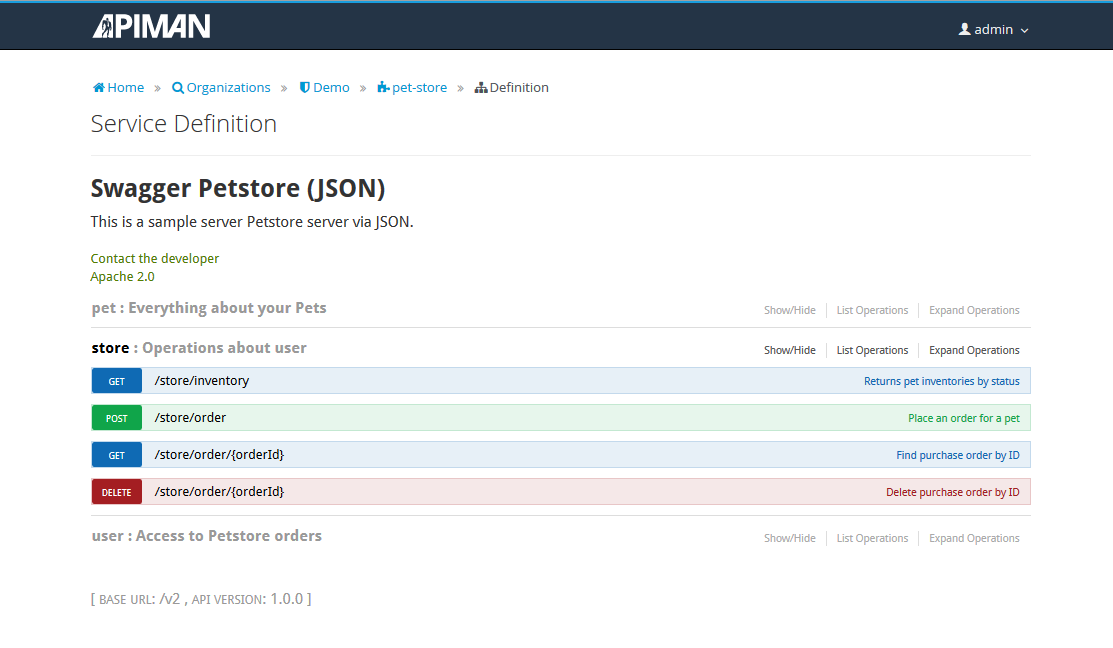The height and width of the screenshot is (648, 1113).
Task: Collapse the store resource heading
Action: pos(199,348)
